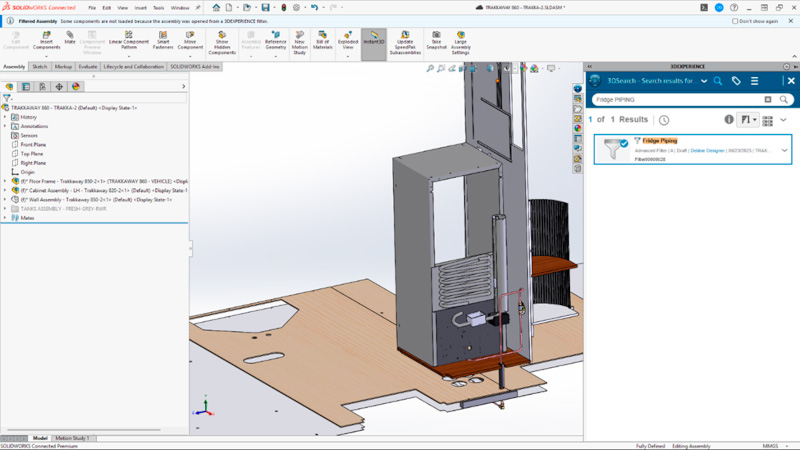
Task: Open the Exploded View dropdown arrow
Action: (x=348, y=56)
